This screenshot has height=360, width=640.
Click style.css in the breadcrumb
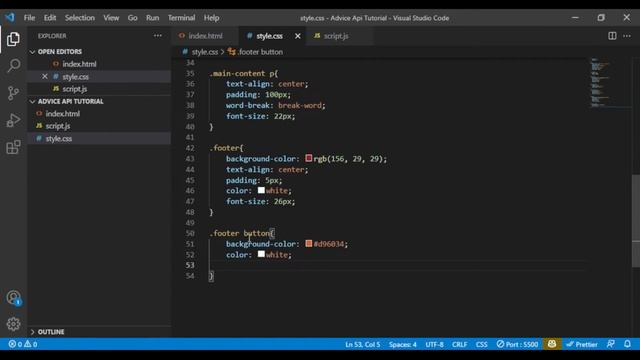(x=204, y=52)
